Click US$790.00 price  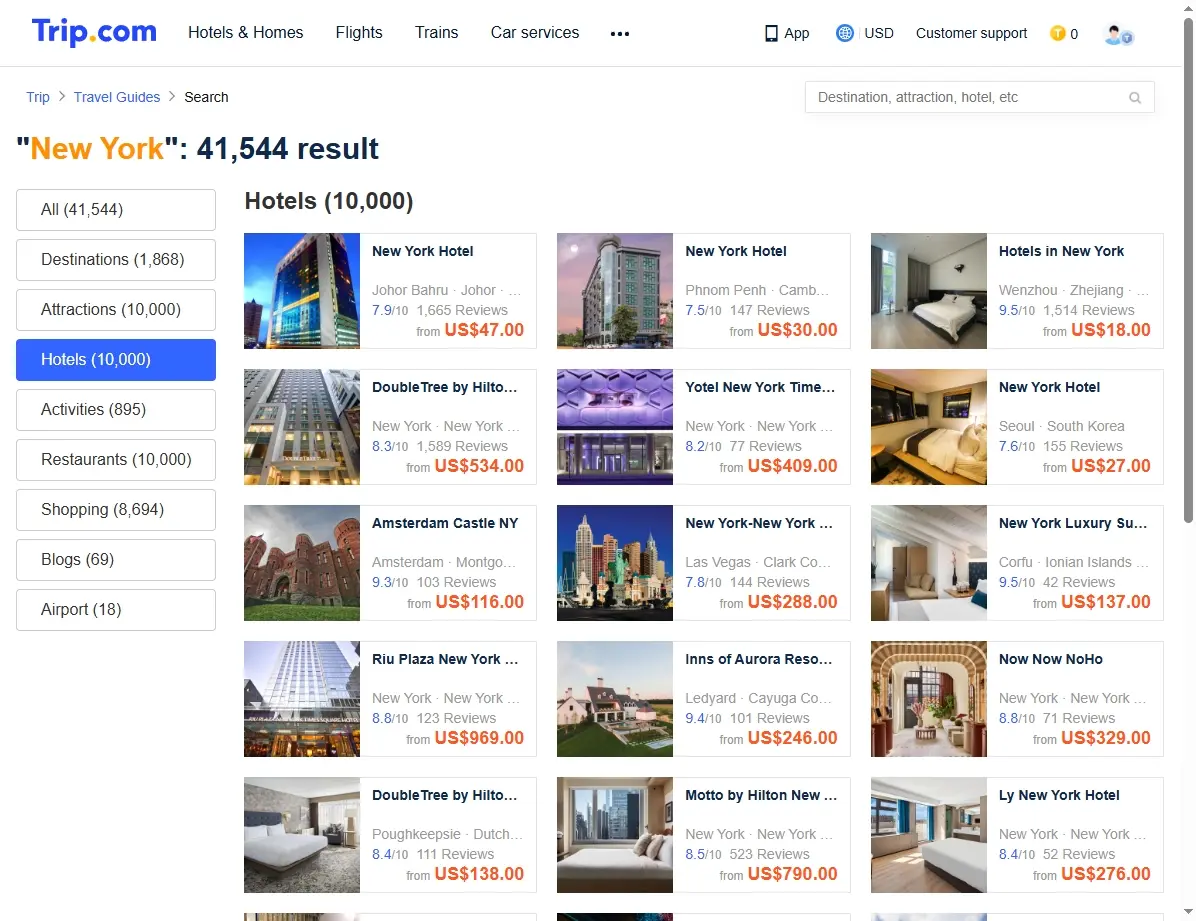point(793,874)
